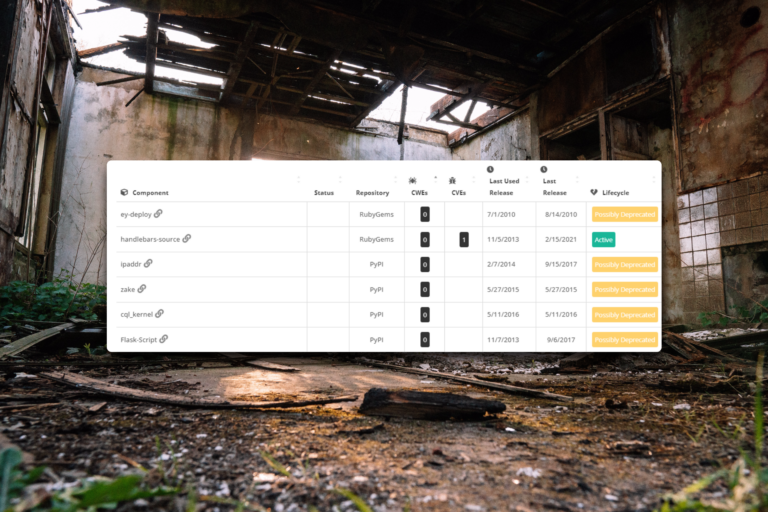Click the CVE count badge for handlebars-source
768x512 pixels.
click(464, 239)
